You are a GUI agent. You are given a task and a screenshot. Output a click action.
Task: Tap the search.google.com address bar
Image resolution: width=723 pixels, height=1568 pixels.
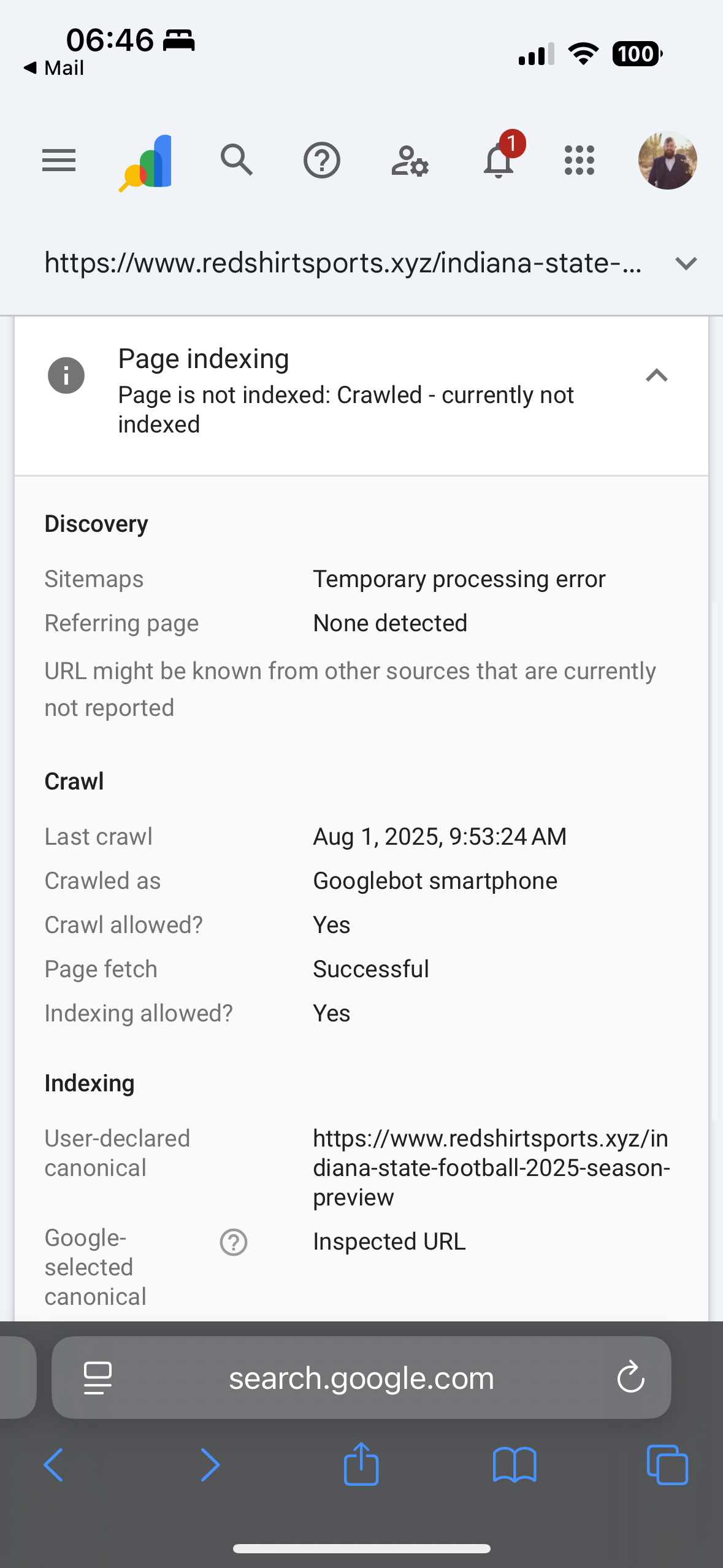[x=361, y=1378]
